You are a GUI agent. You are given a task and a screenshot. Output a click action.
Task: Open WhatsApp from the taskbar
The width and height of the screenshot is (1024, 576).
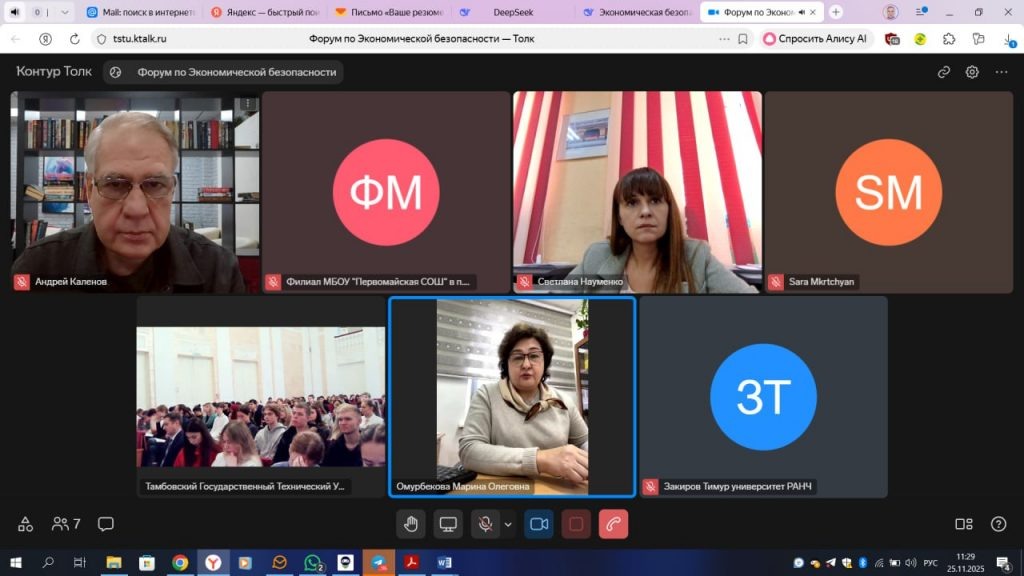(313, 562)
